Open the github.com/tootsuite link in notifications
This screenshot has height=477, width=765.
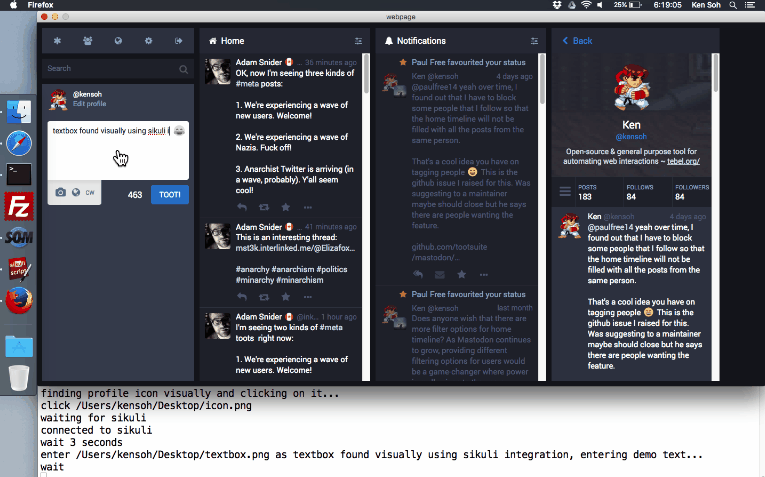coord(449,252)
